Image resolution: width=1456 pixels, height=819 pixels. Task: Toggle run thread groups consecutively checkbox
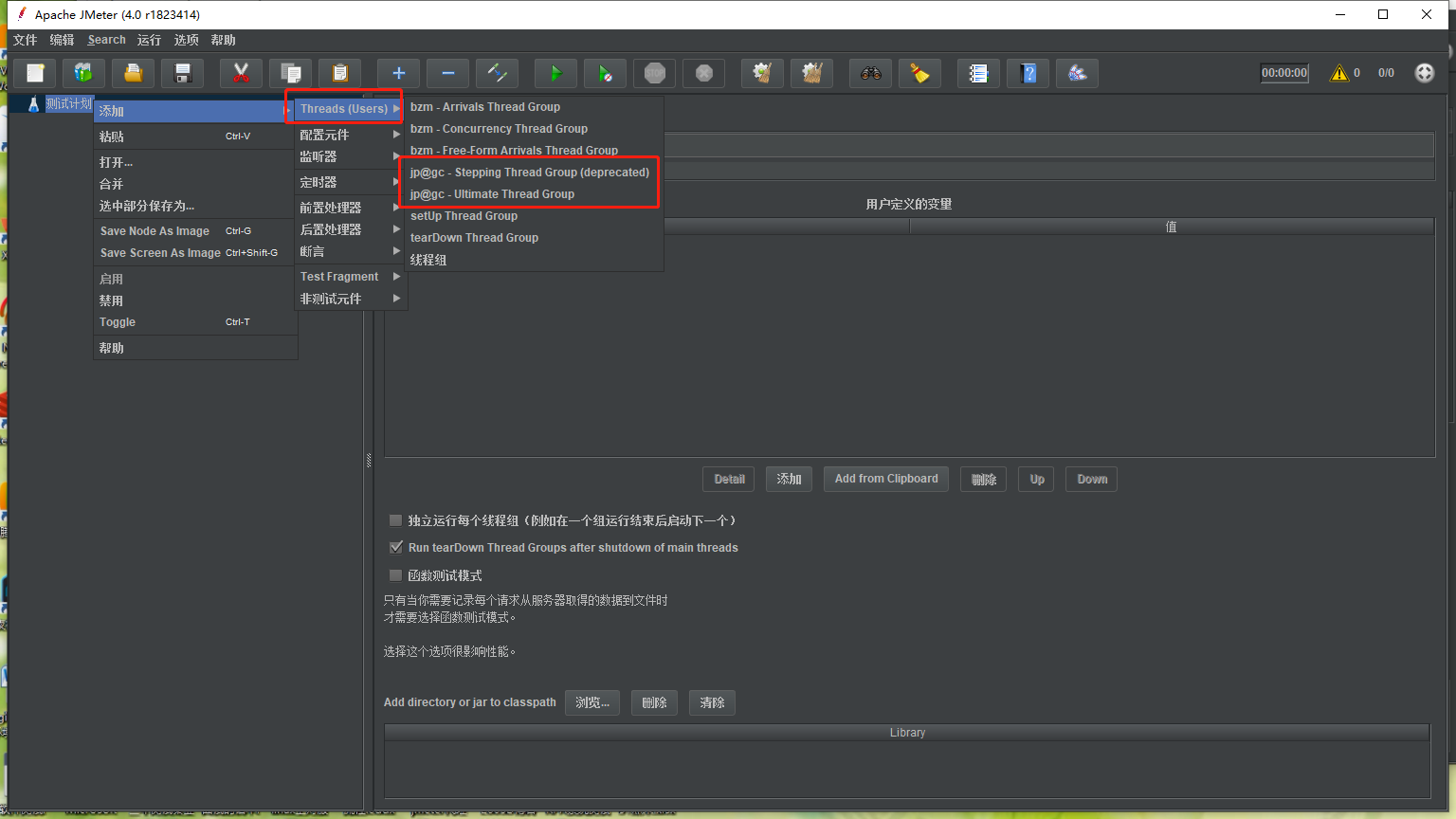(x=396, y=520)
